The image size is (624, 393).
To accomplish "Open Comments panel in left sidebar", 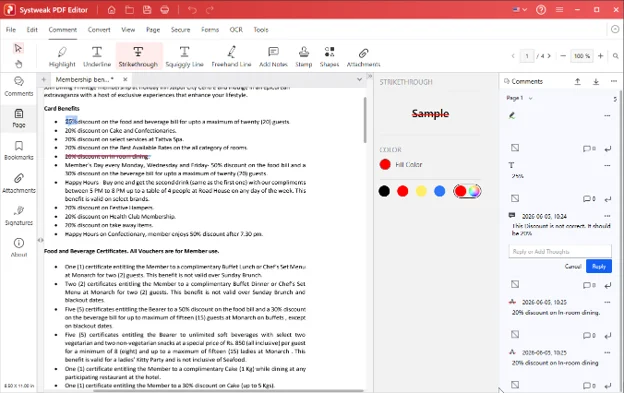I will (x=19, y=86).
